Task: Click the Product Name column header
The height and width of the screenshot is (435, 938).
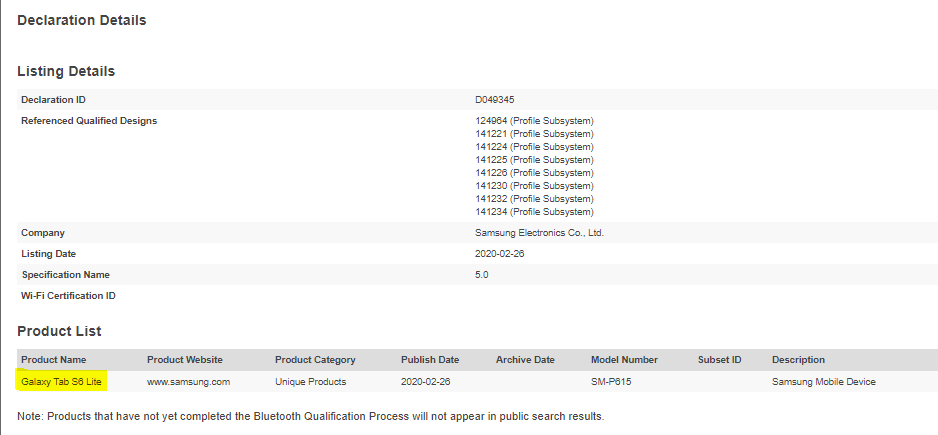Action: pyautogui.click(x=54, y=360)
